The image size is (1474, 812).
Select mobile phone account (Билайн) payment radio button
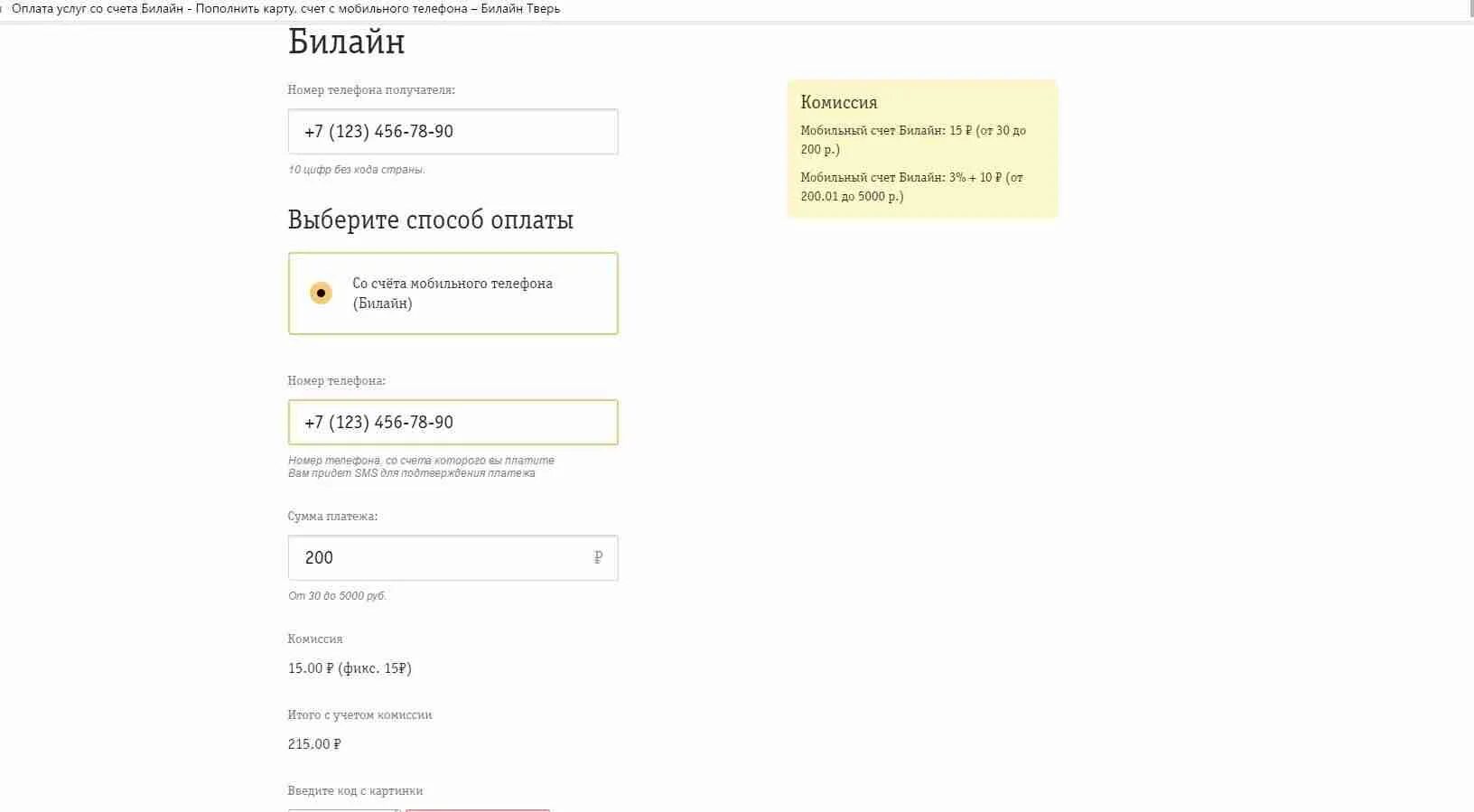(x=321, y=294)
